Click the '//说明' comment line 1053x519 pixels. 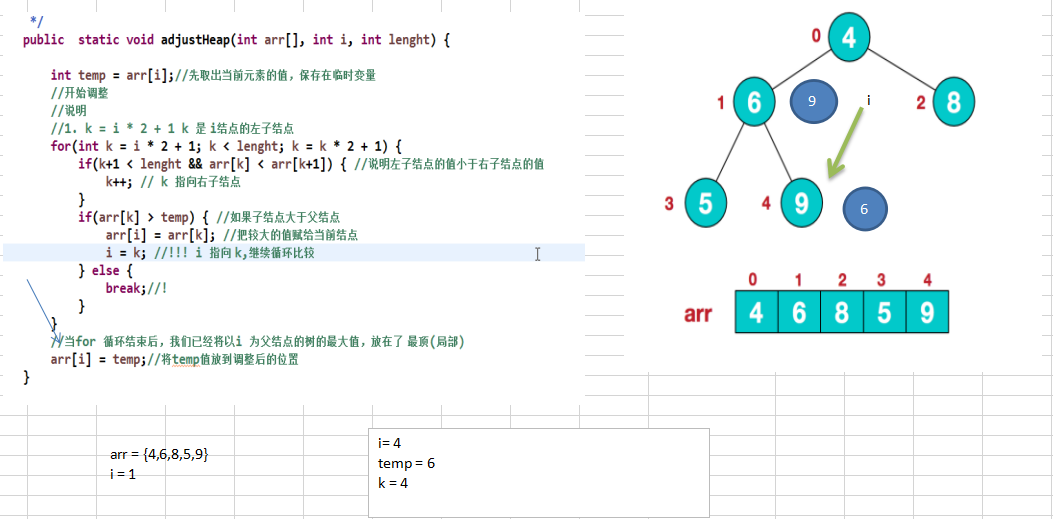(68, 111)
